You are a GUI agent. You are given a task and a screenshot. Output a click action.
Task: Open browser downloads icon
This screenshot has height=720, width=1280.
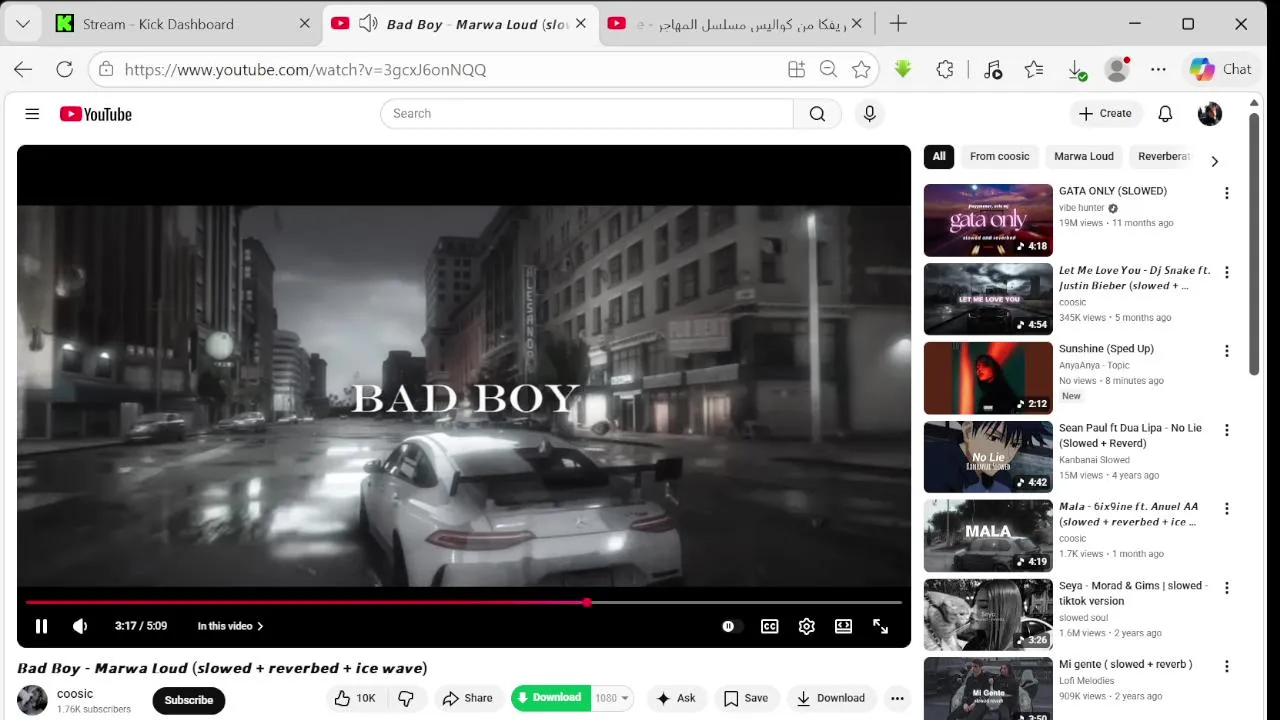[1077, 69]
